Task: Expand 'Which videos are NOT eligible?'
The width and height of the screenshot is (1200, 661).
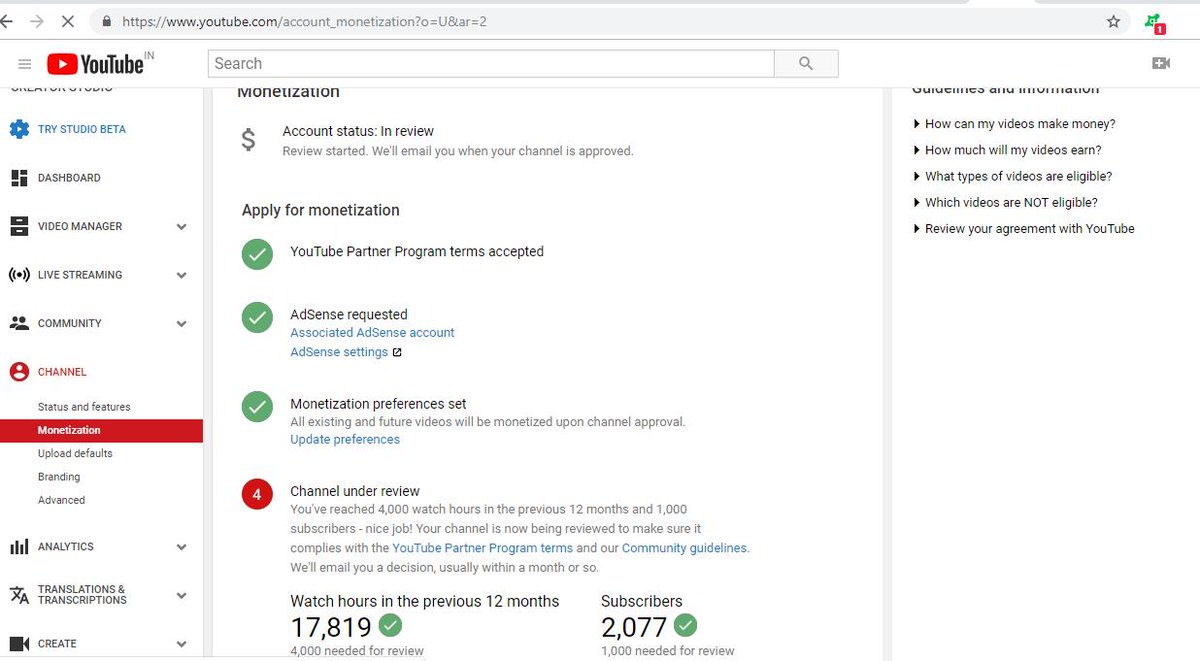Action: pyautogui.click(x=1005, y=202)
